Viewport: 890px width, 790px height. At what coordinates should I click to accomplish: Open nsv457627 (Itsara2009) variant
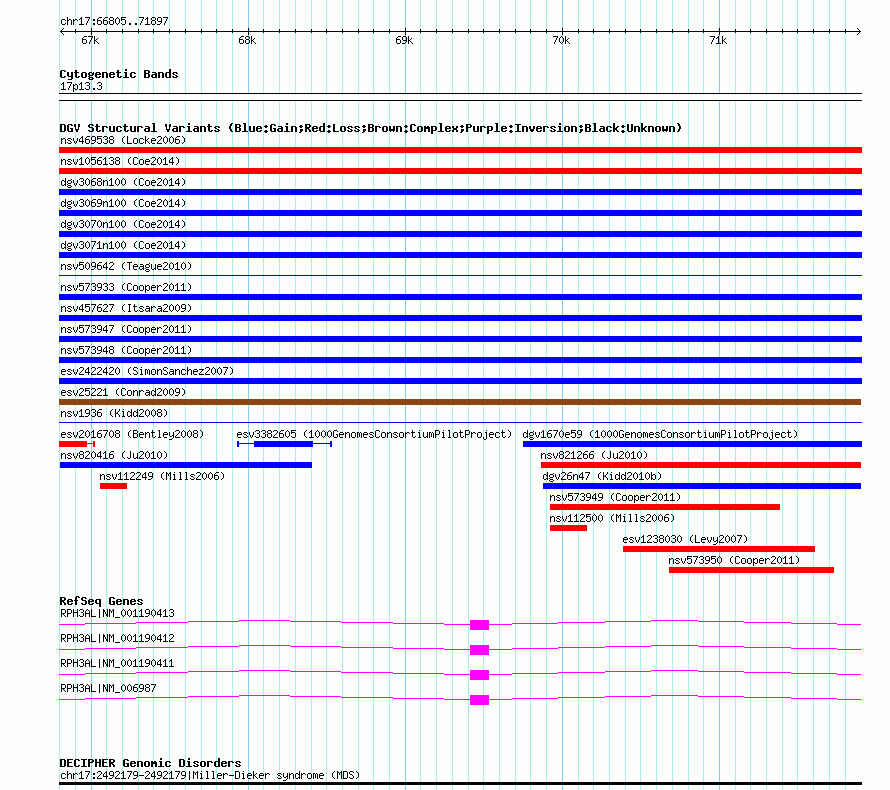(x=126, y=308)
